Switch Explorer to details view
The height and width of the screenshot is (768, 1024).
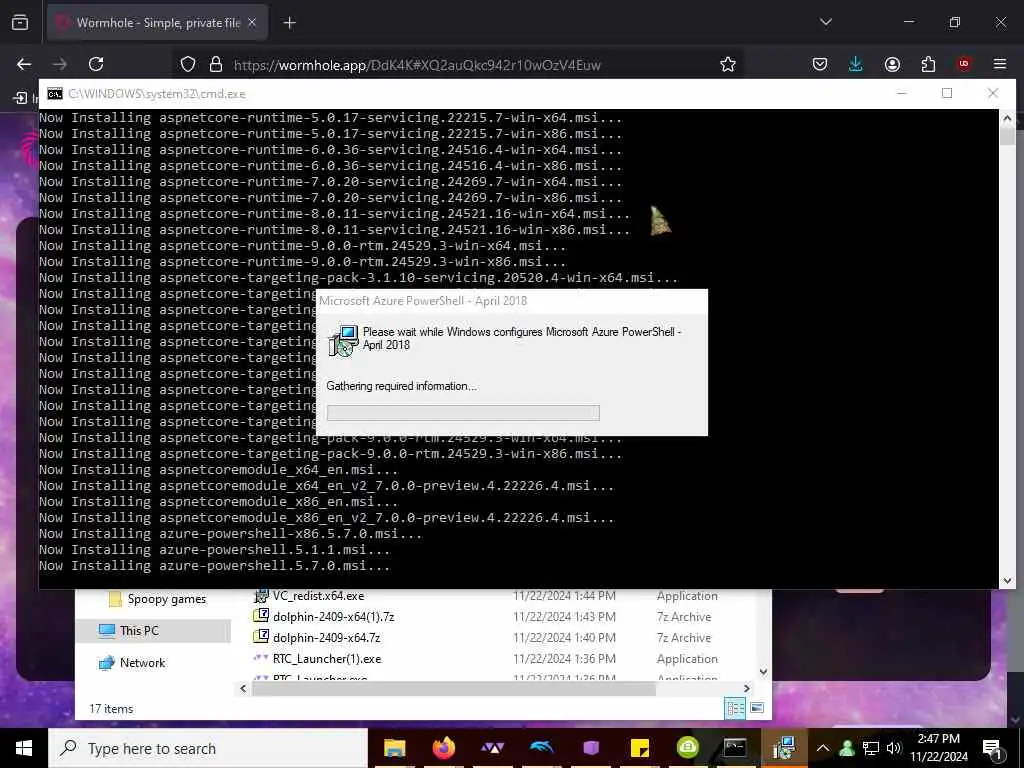tap(735, 708)
